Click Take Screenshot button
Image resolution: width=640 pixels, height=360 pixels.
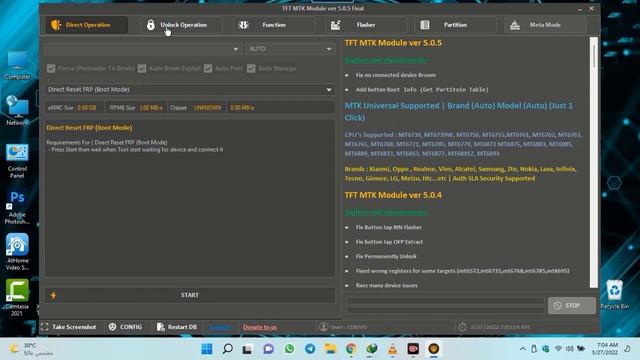69,327
